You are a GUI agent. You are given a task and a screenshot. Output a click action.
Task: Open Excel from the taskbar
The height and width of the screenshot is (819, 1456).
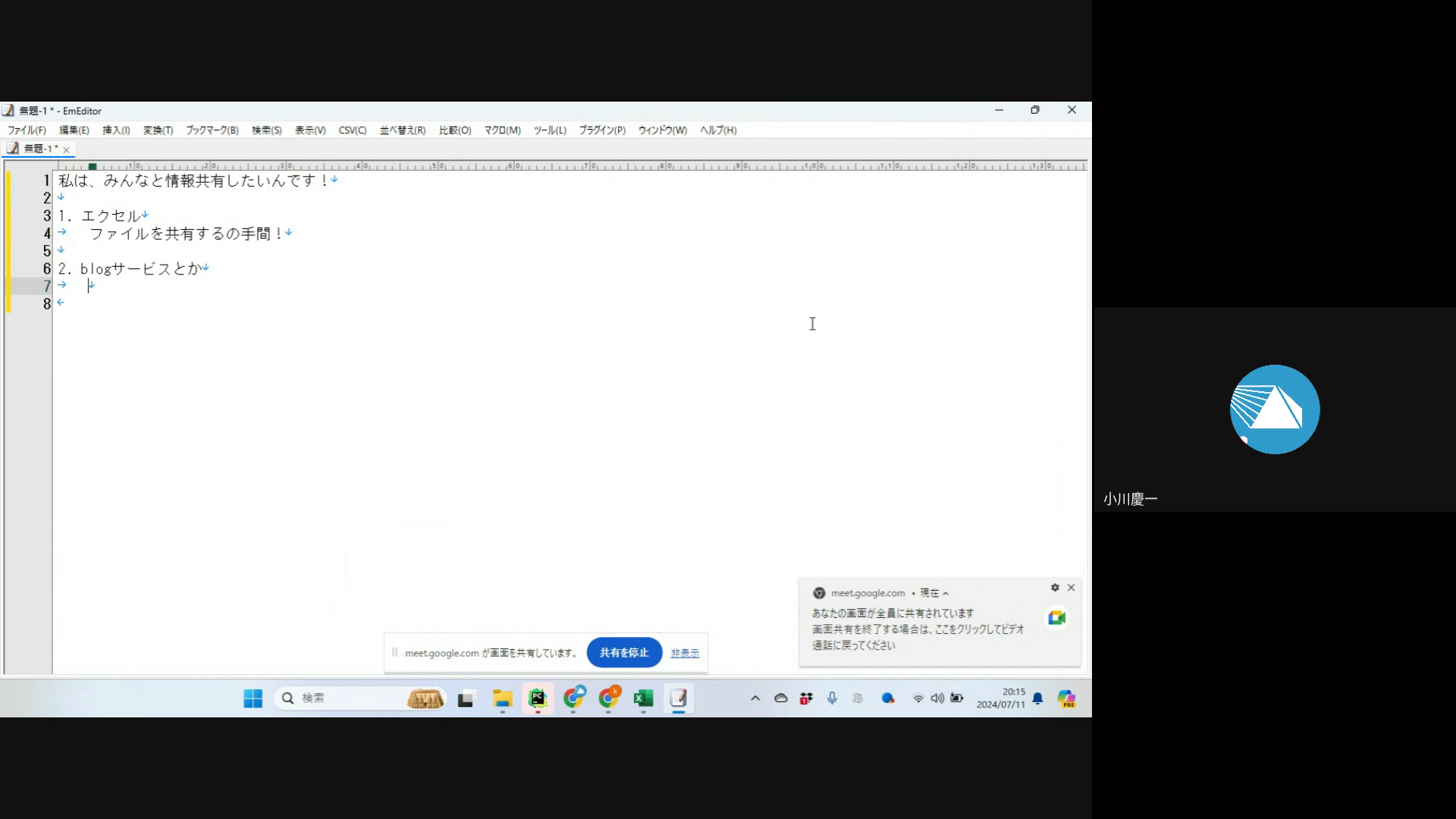pos(643,698)
